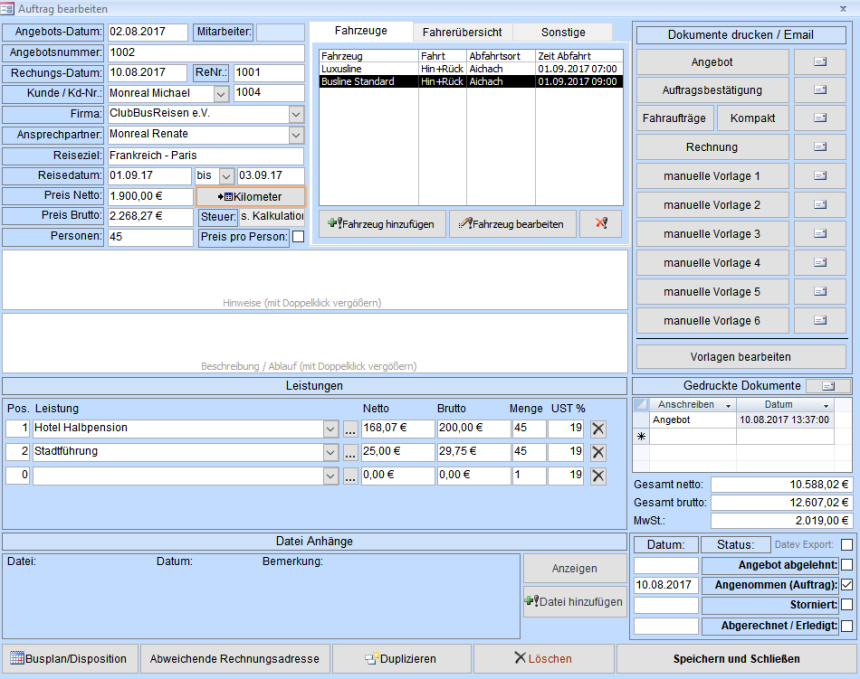Attach a file via Datei hinzufügen
Screen dimensions: 860x679
click(575, 602)
